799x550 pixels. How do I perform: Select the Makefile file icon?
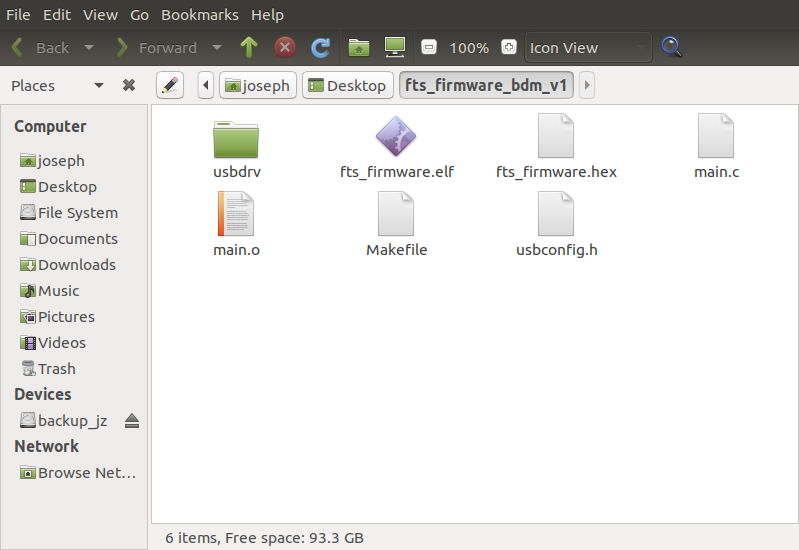396,214
